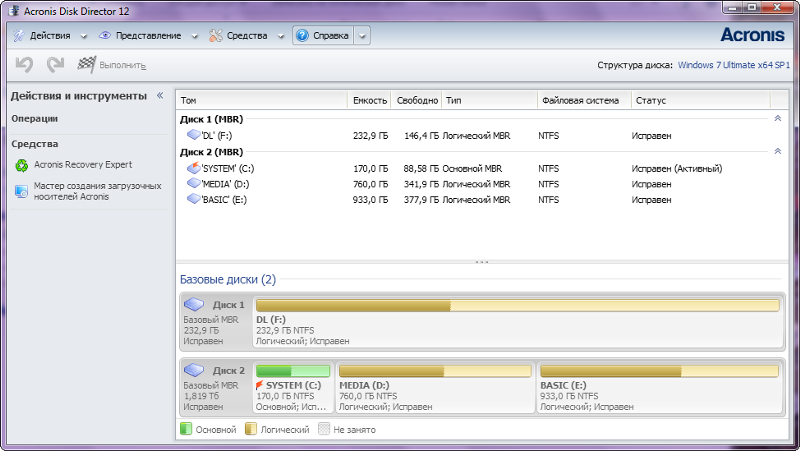Select the 'SYSTEM' (C:) row name
The width and height of the screenshot is (800, 451).
pyautogui.click(x=228, y=168)
